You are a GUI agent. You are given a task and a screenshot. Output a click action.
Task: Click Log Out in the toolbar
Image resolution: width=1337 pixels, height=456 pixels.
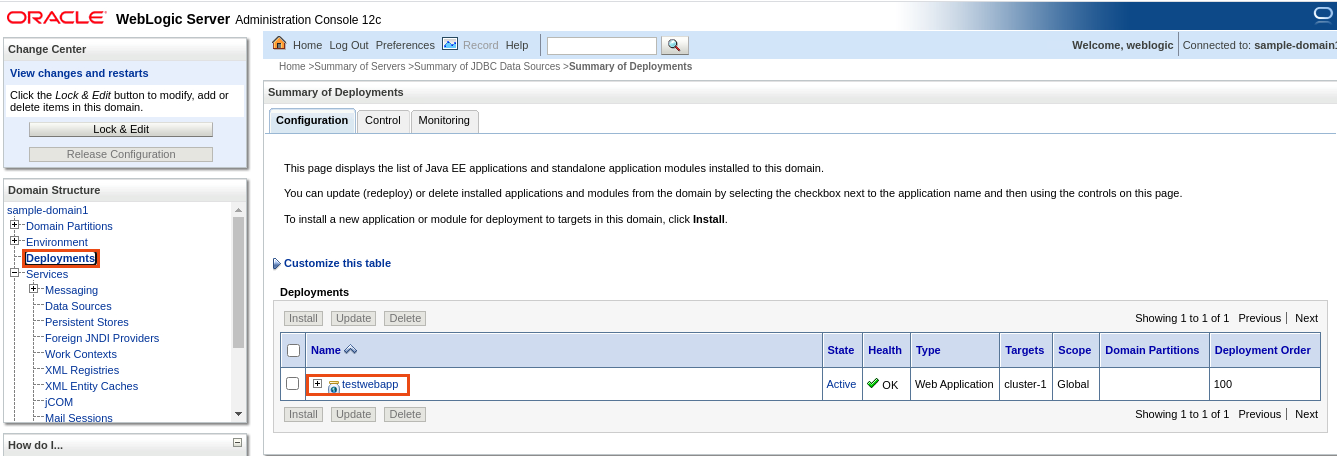(349, 45)
